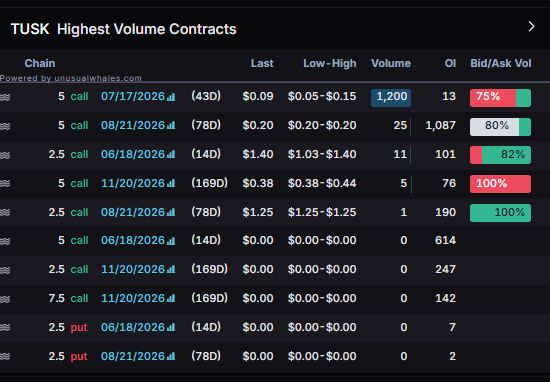Click the 190 open interest value
The height and width of the screenshot is (382, 550).
coord(445,212)
